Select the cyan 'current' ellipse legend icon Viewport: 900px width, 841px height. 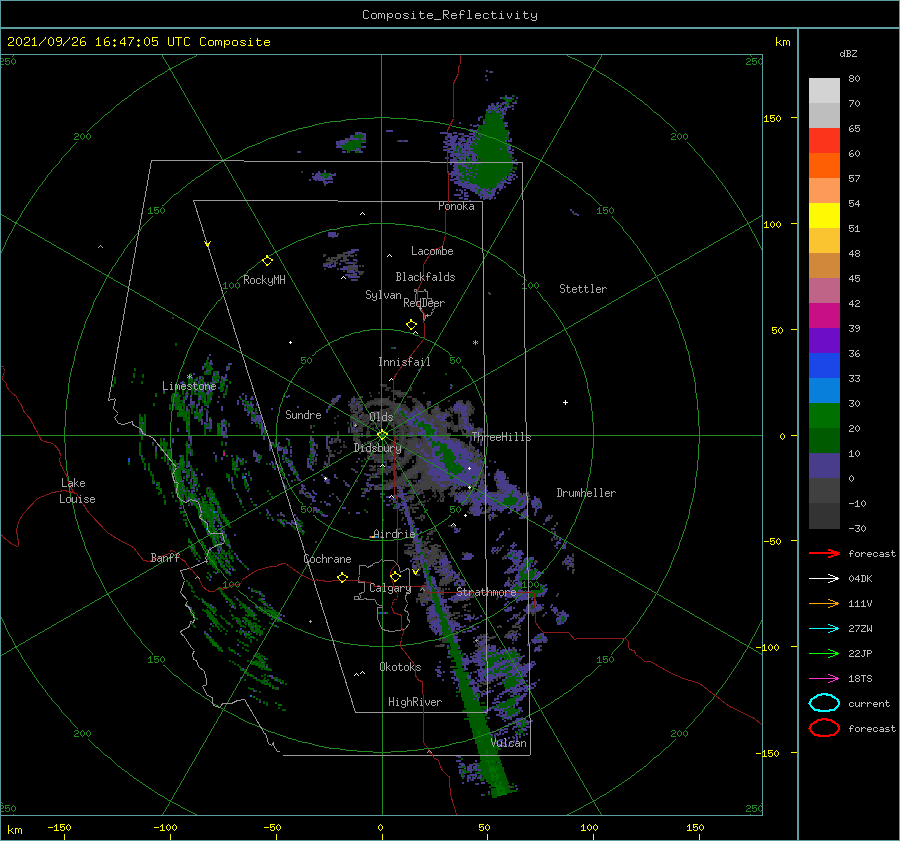click(824, 703)
